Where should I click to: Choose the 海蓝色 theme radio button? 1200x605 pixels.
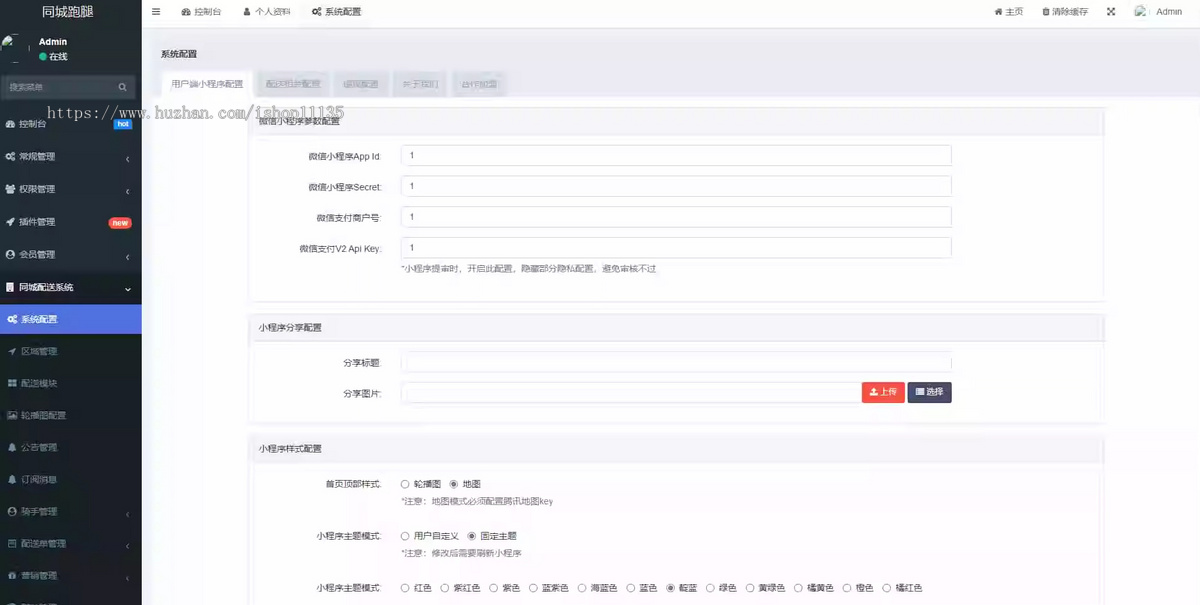click(x=582, y=588)
